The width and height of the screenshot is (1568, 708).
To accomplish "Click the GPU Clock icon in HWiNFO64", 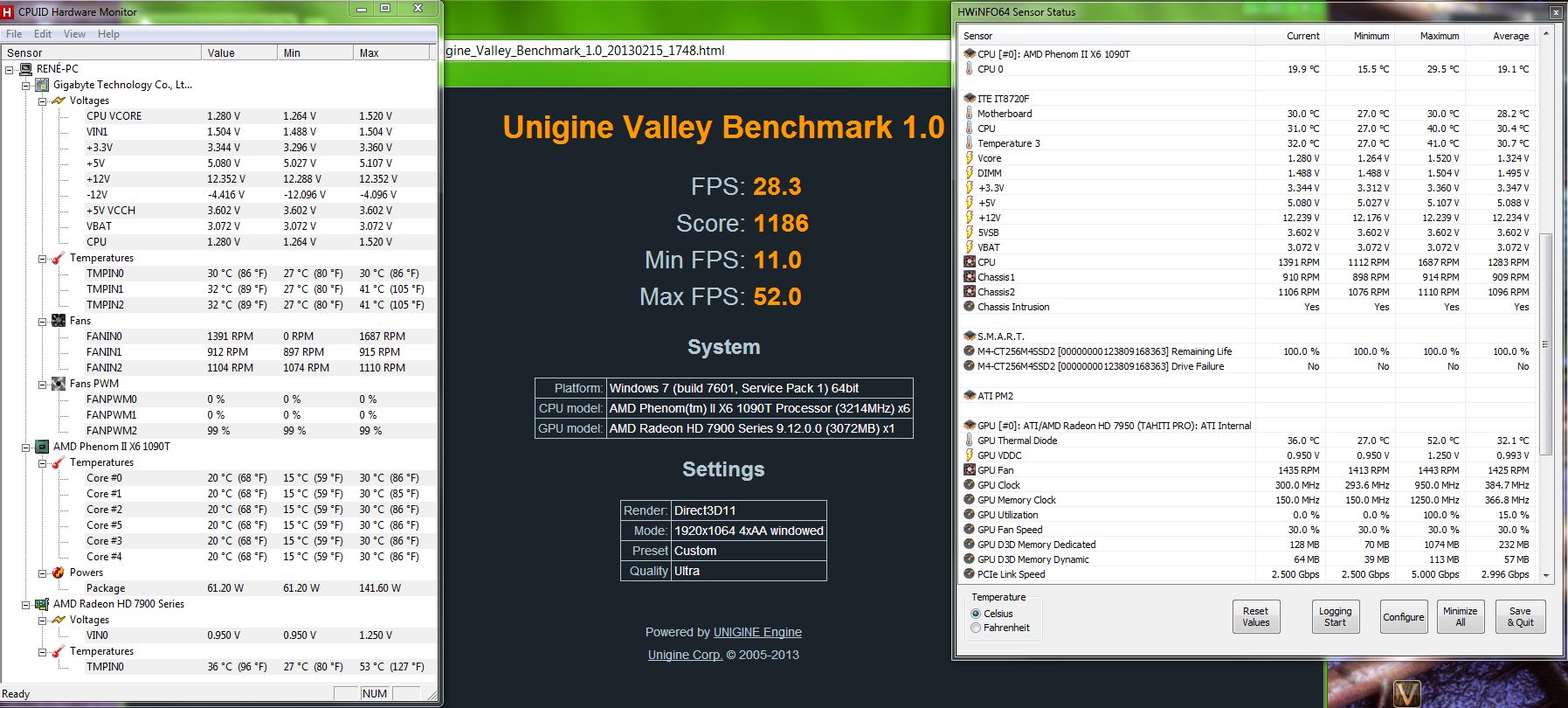I will [969, 485].
